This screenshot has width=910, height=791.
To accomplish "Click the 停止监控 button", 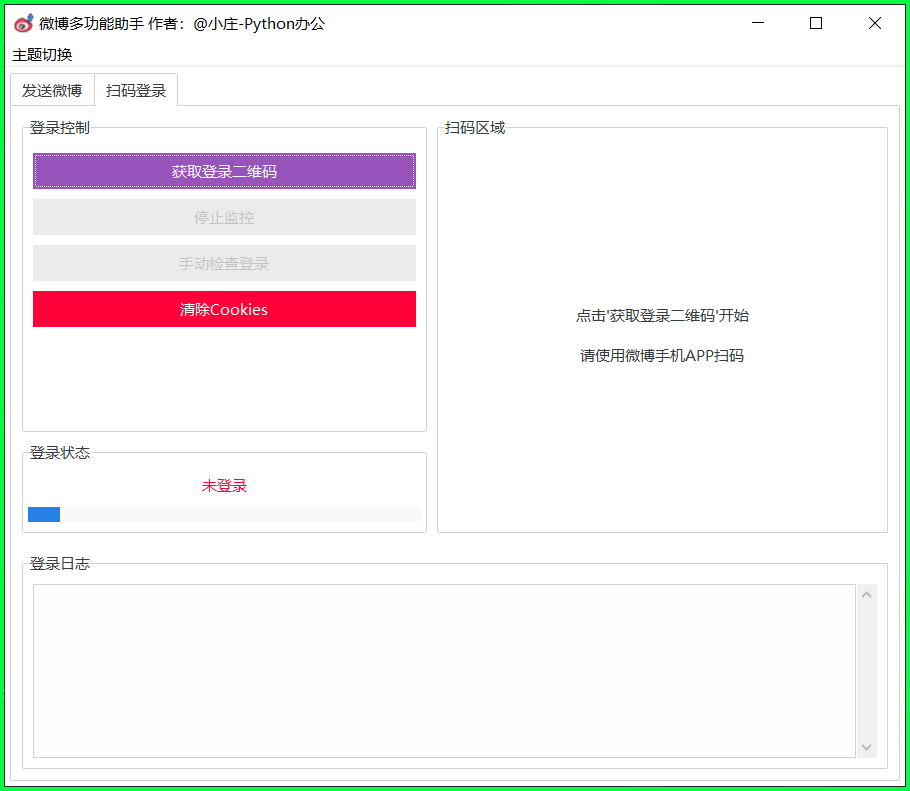I will [224, 217].
